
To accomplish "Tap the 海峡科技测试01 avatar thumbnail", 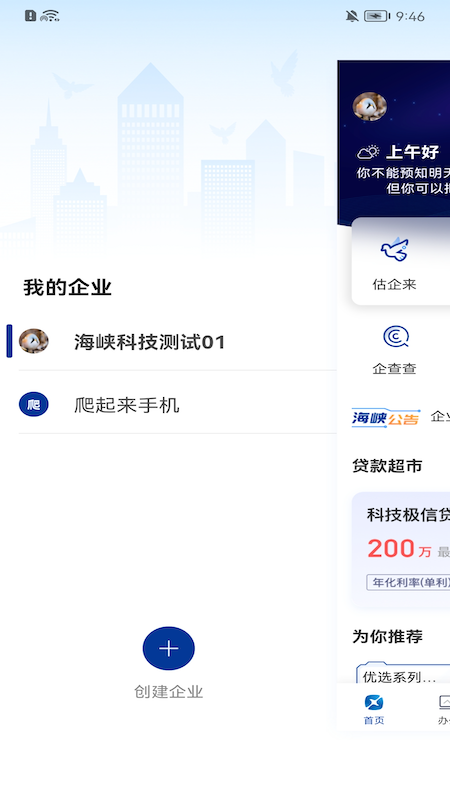I will [x=34, y=341].
